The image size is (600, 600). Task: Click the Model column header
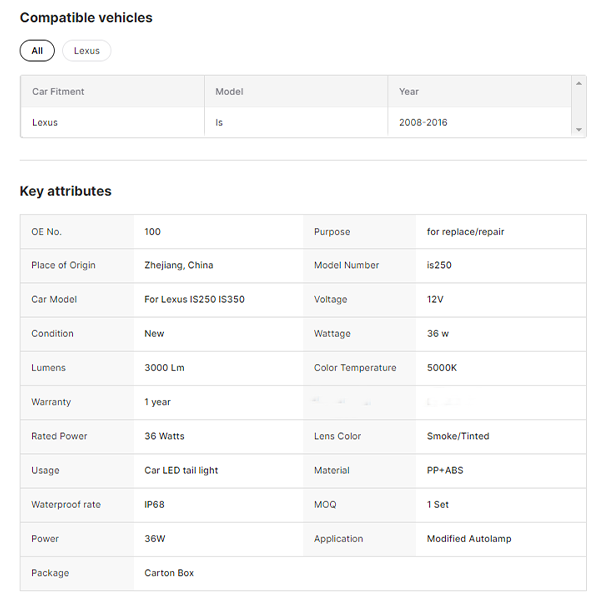(x=229, y=92)
